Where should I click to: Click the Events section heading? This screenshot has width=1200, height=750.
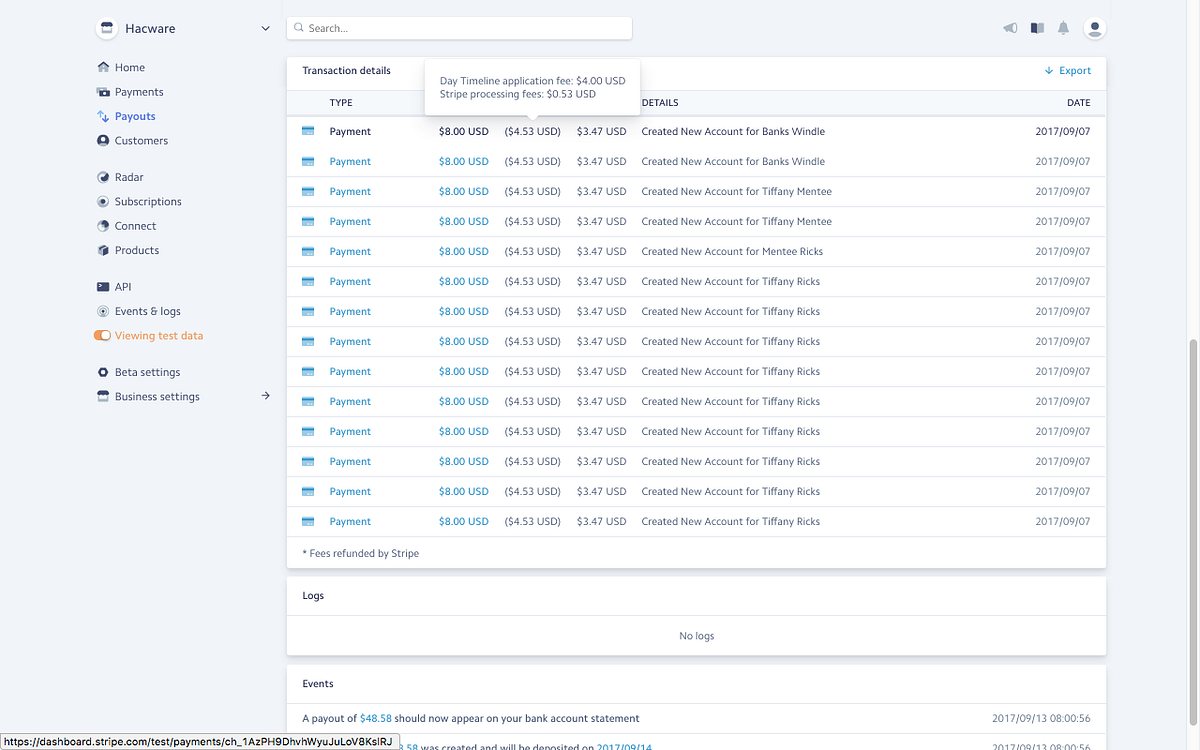coord(318,684)
